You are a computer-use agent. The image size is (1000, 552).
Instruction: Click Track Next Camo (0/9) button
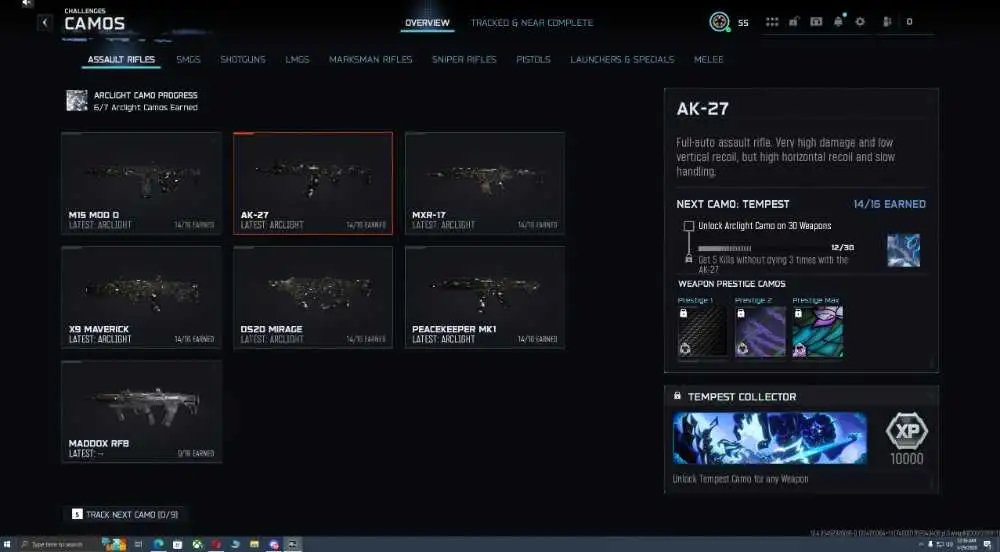(125, 514)
